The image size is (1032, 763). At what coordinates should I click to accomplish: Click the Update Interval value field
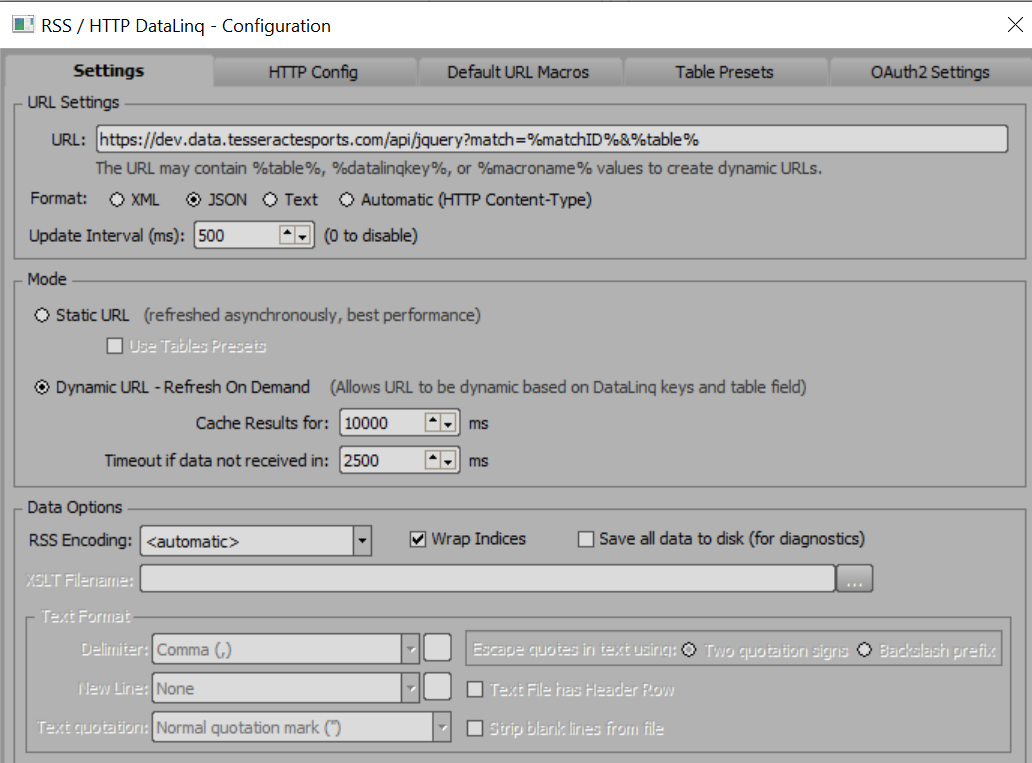tap(236, 236)
